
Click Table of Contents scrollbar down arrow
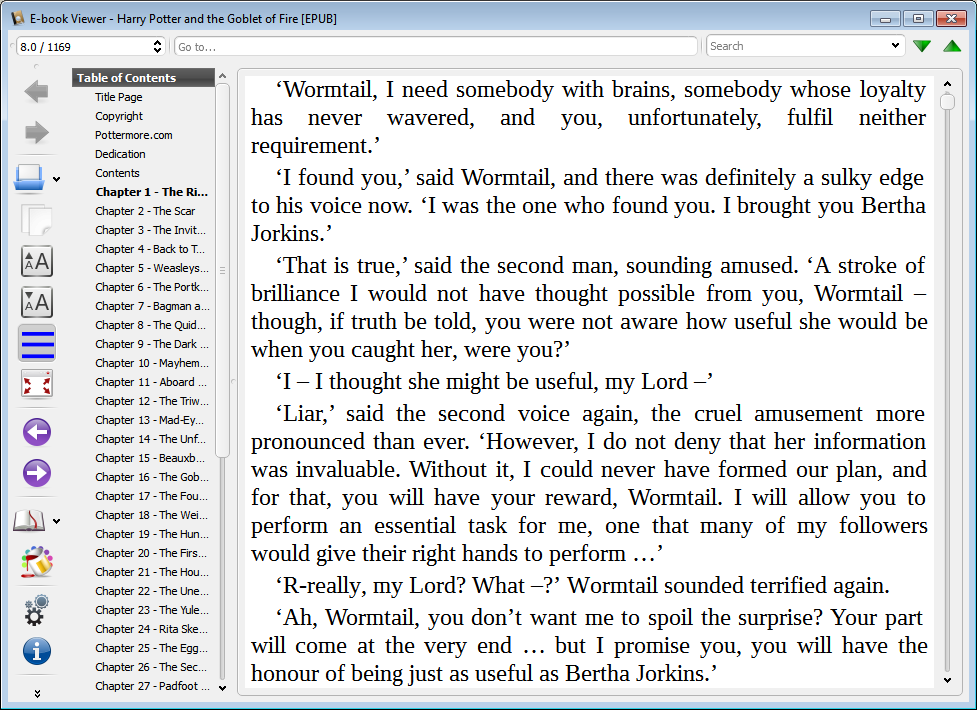pyautogui.click(x=222, y=688)
